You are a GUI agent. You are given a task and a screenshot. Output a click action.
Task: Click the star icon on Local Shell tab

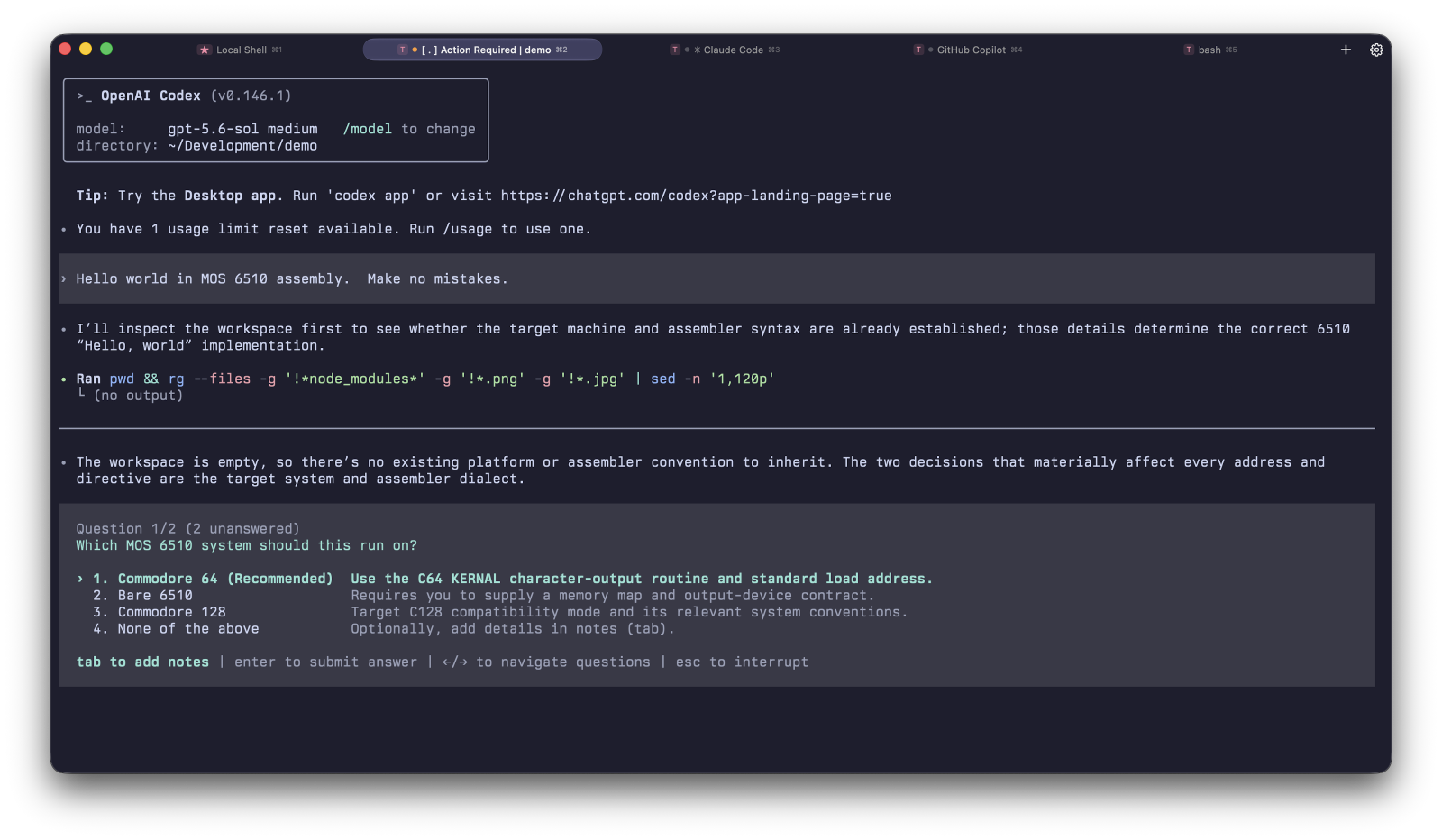[x=205, y=50]
